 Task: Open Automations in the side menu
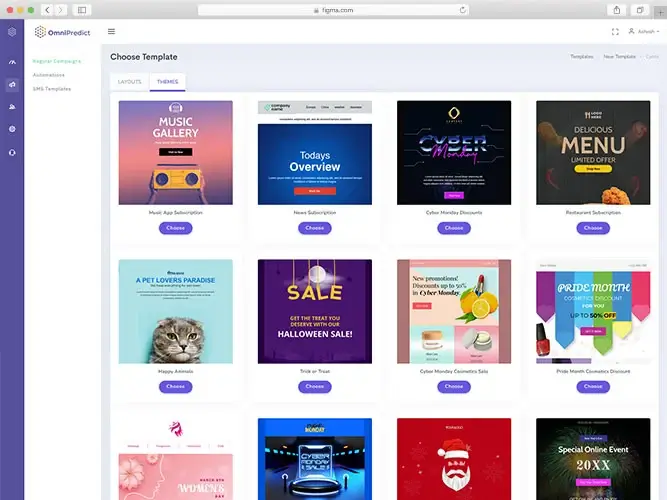[x=49, y=75]
